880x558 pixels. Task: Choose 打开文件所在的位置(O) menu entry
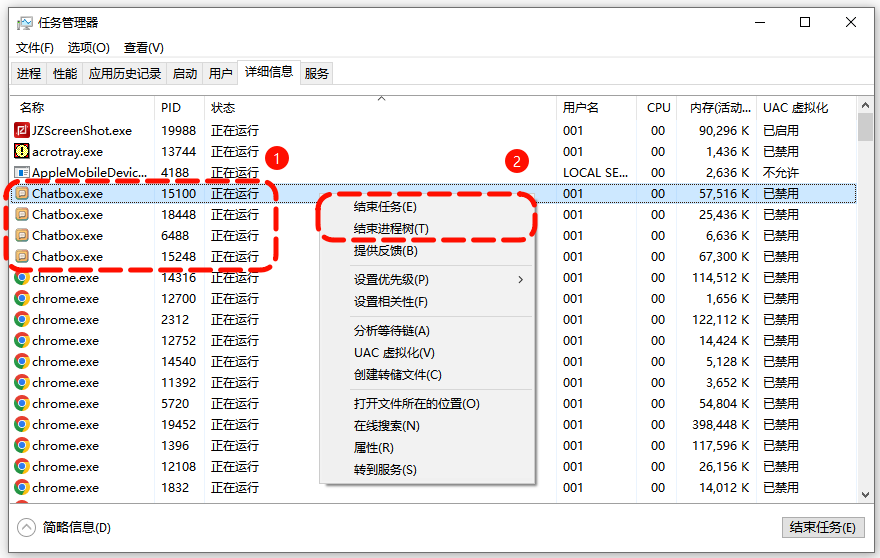point(416,404)
